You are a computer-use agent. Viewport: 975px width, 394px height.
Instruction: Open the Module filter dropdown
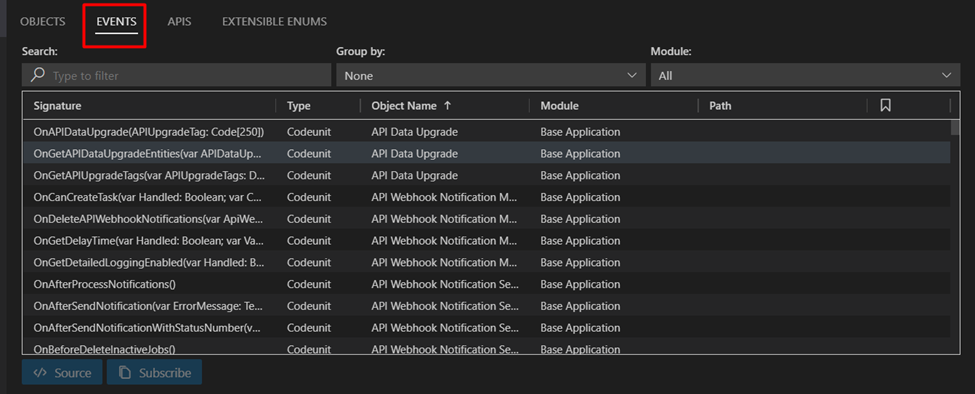(805, 75)
